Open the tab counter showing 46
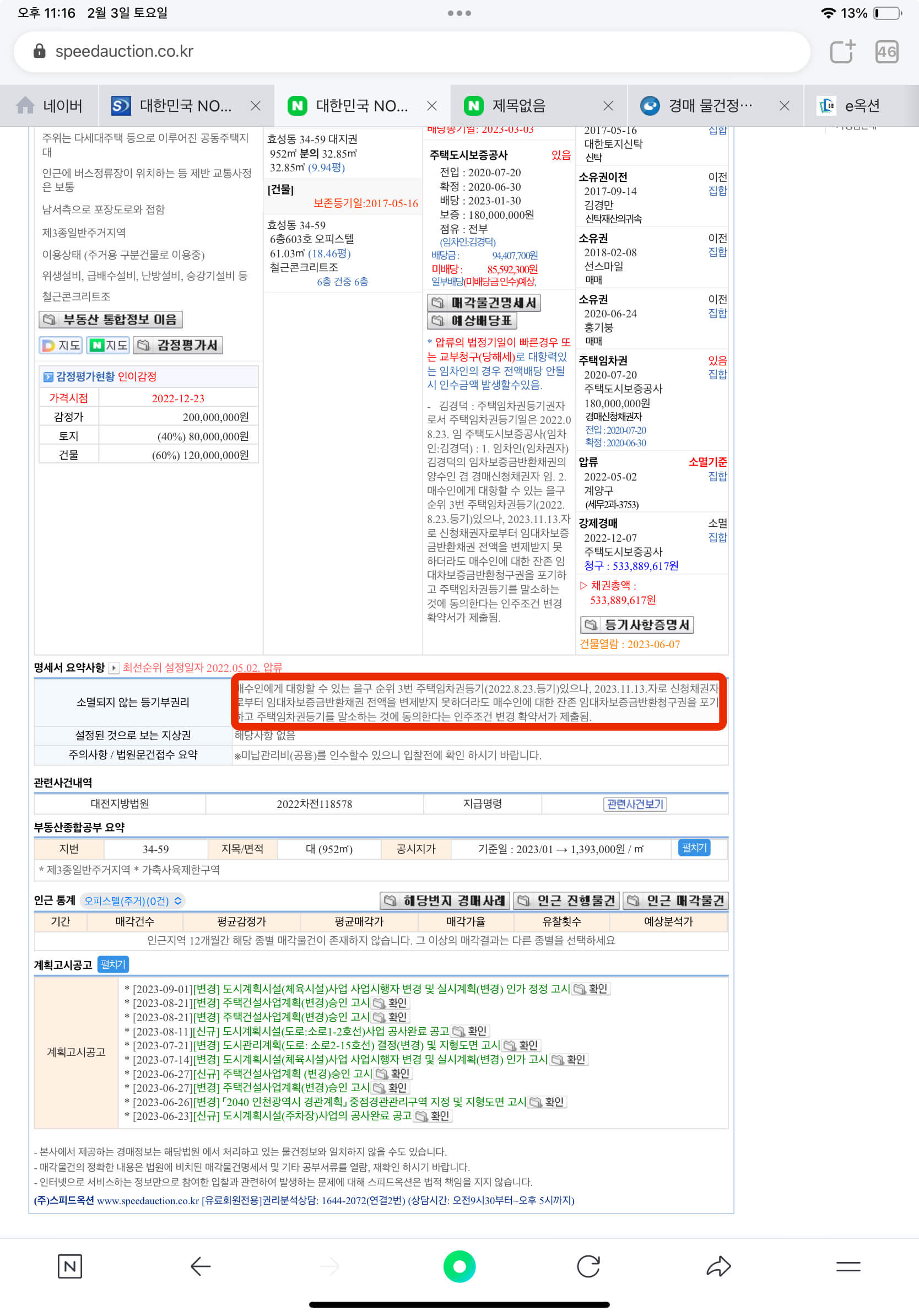Viewport: 919px width, 1316px height. click(886, 52)
